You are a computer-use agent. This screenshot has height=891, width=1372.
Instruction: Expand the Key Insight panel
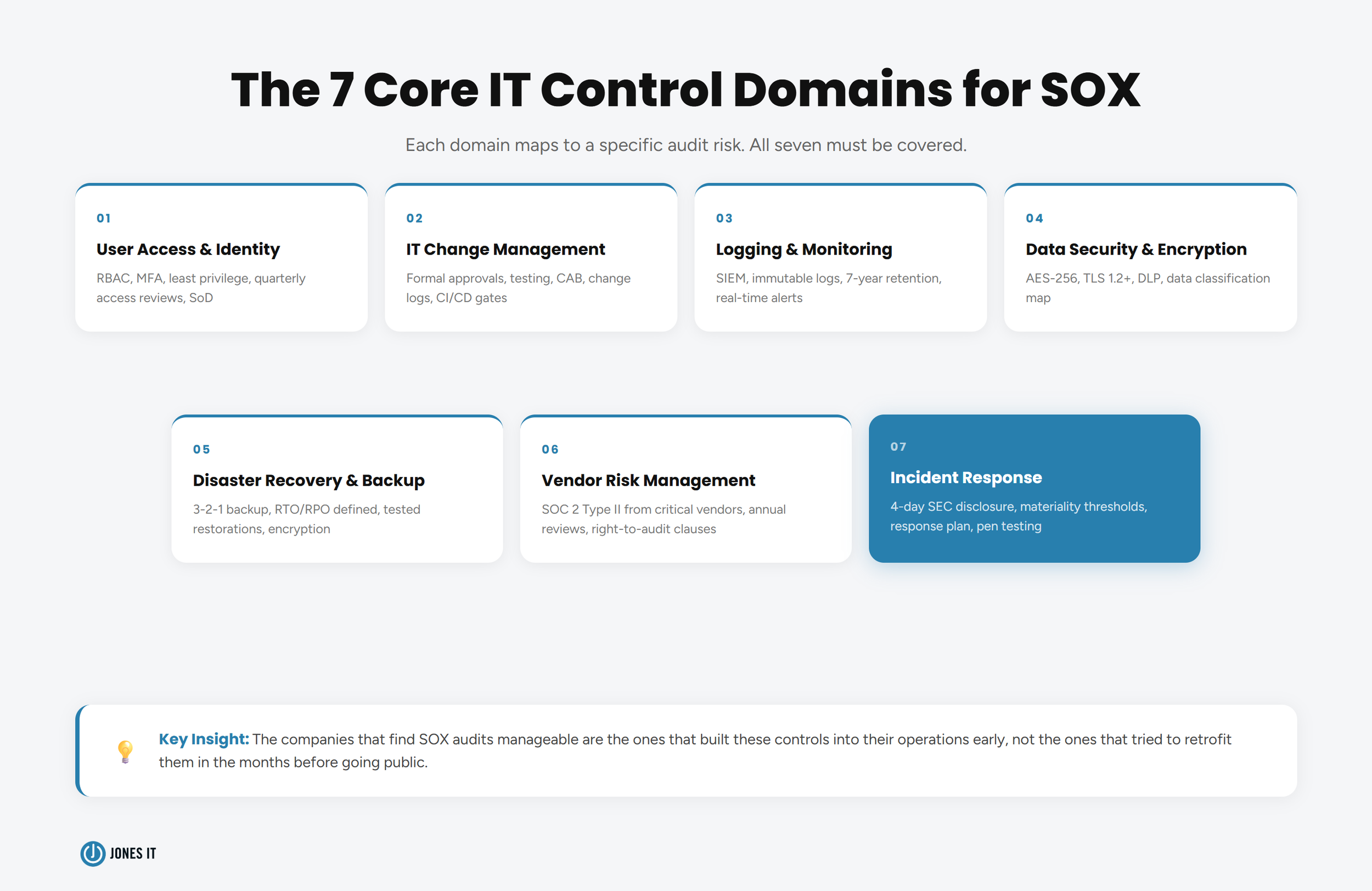click(686, 750)
